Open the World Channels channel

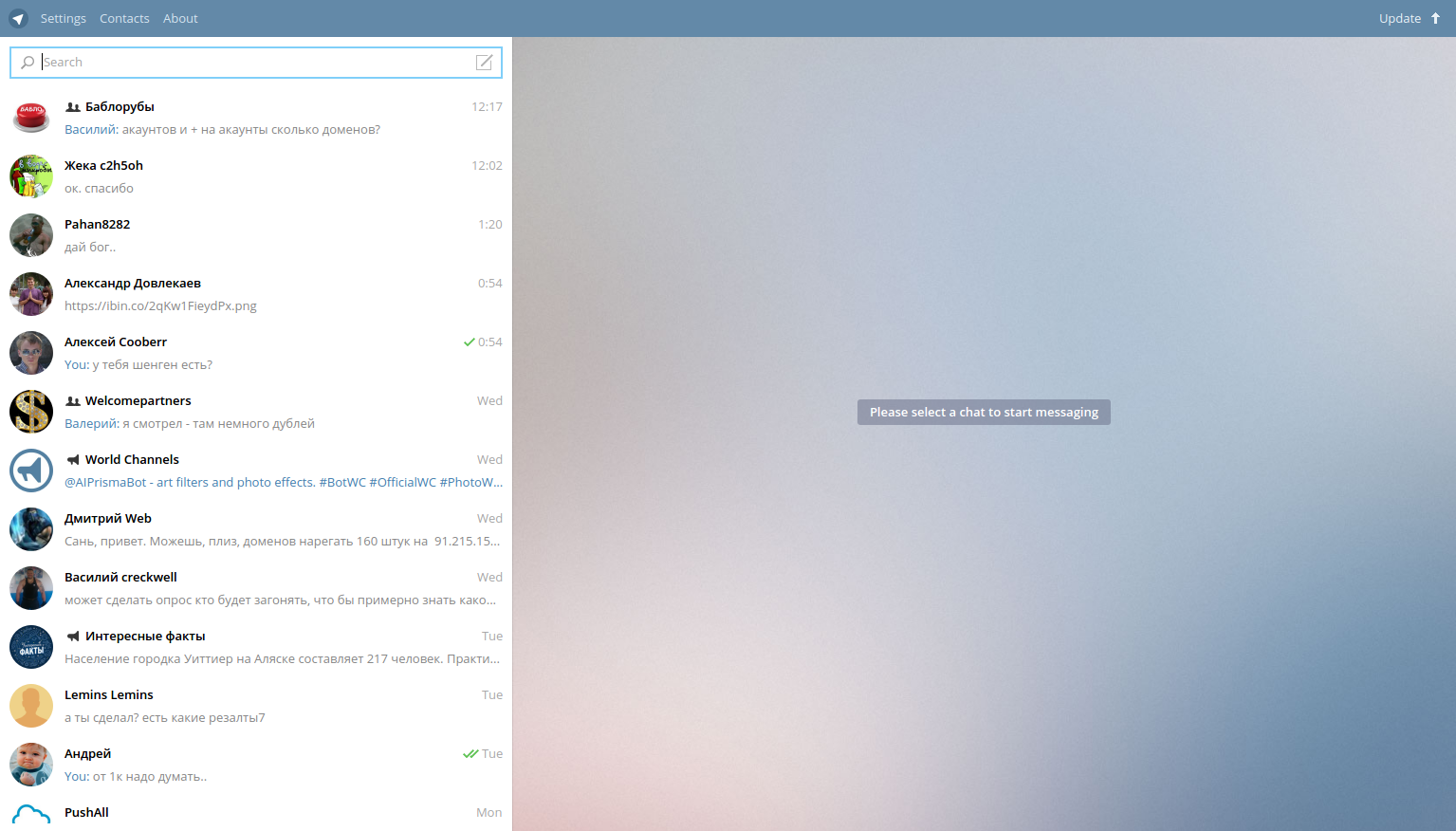pos(256,471)
